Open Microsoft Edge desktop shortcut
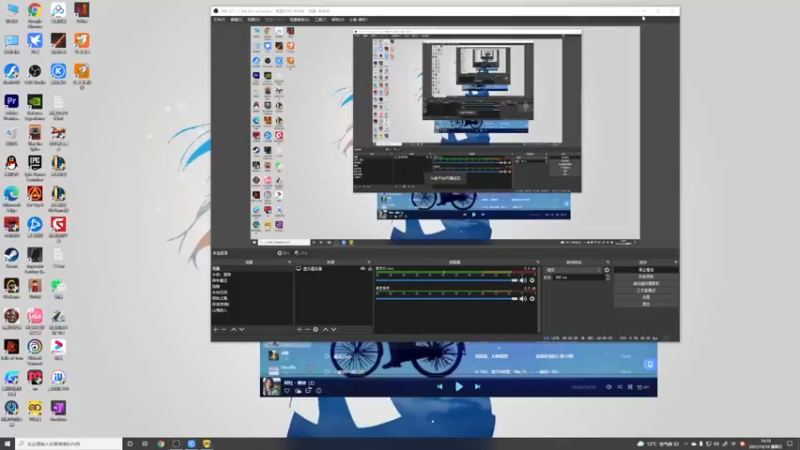The height and width of the screenshot is (450, 800). tap(11, 198)
